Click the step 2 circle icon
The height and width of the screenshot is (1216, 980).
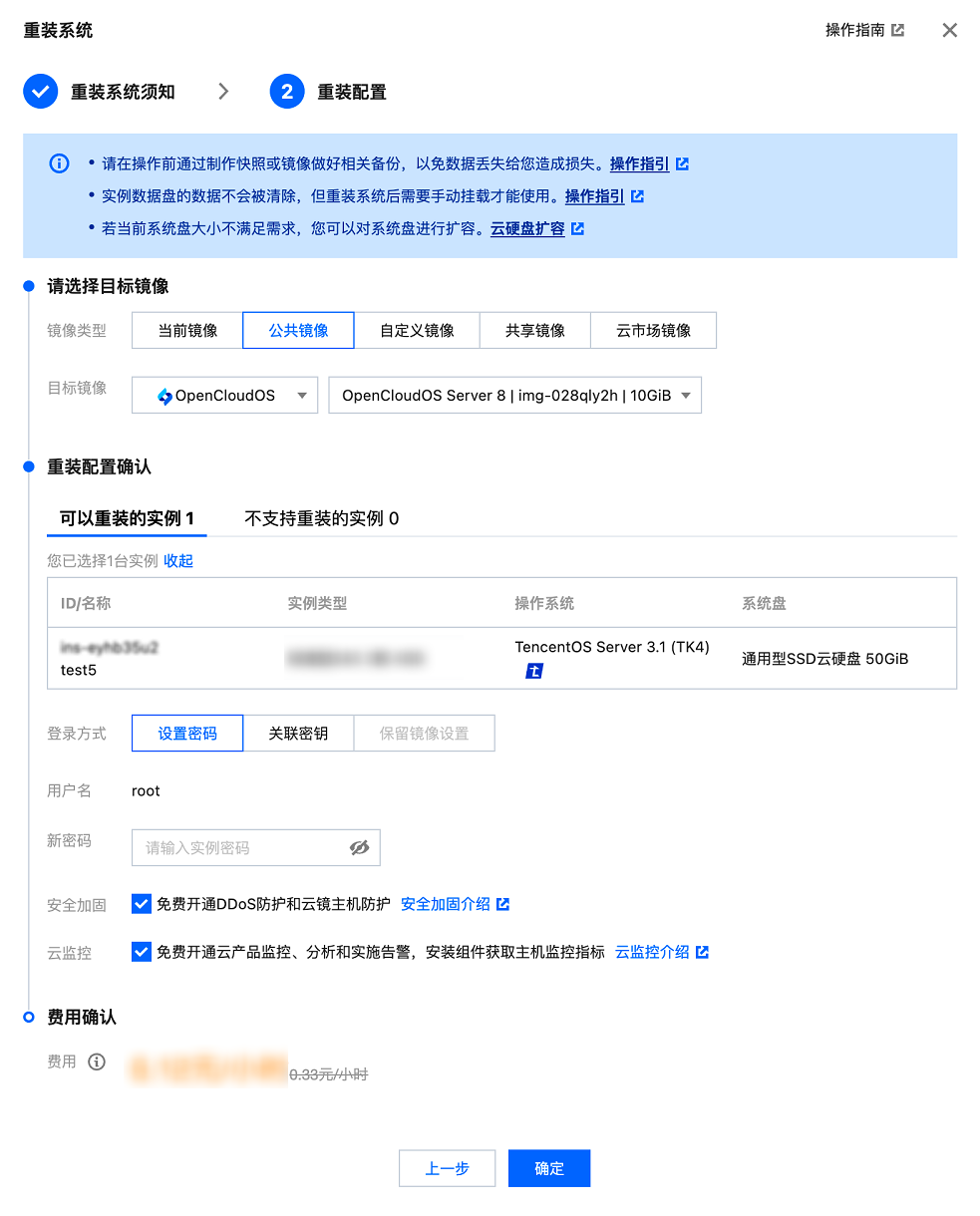(287, 92)
